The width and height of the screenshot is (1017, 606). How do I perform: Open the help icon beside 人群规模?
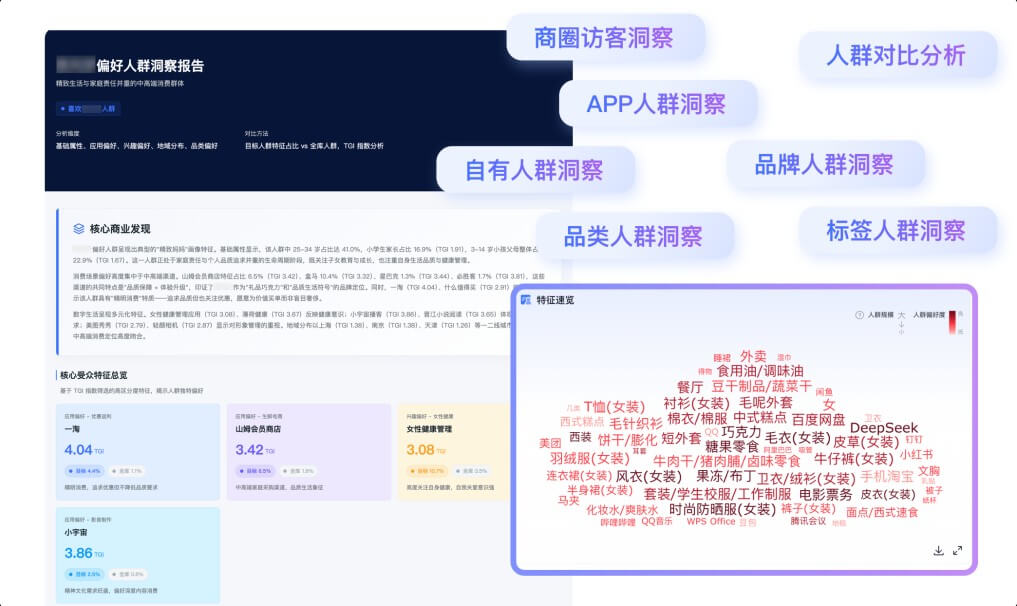click(859, 315)
